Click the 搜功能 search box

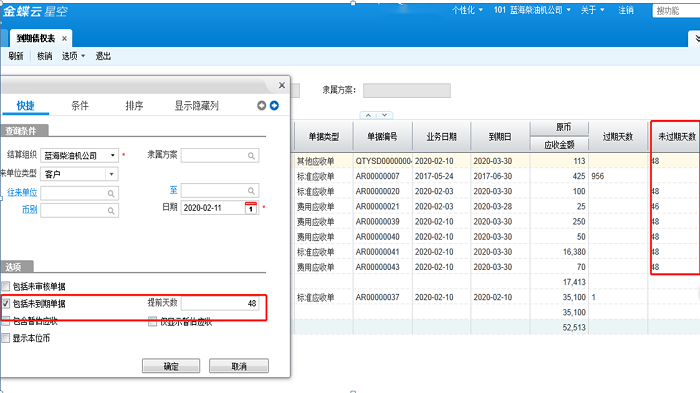[x=676, y=11]
